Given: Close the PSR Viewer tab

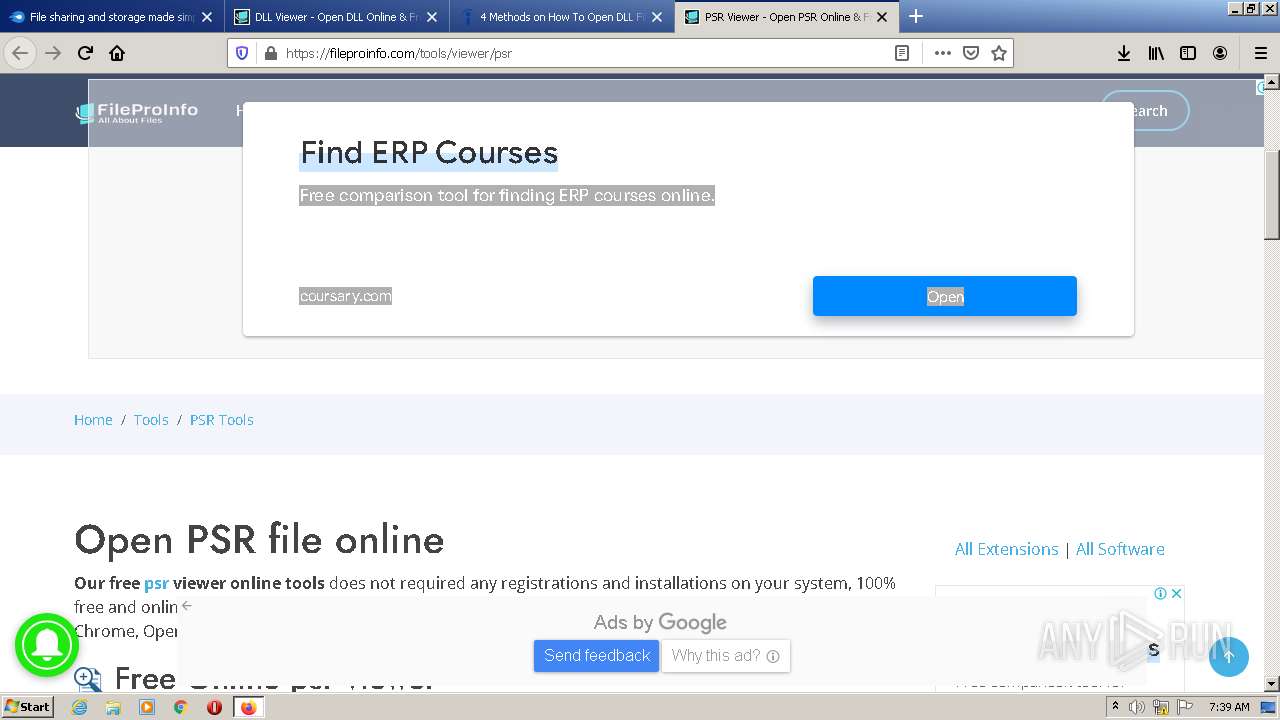Looking at the screenshot, I should click(882, 17).
